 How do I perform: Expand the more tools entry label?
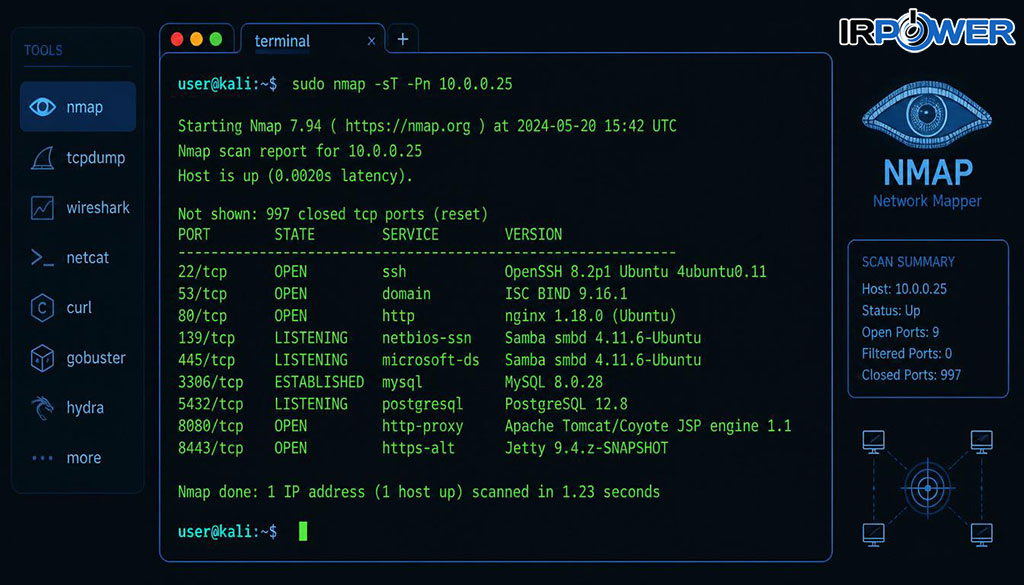point(84,458)
